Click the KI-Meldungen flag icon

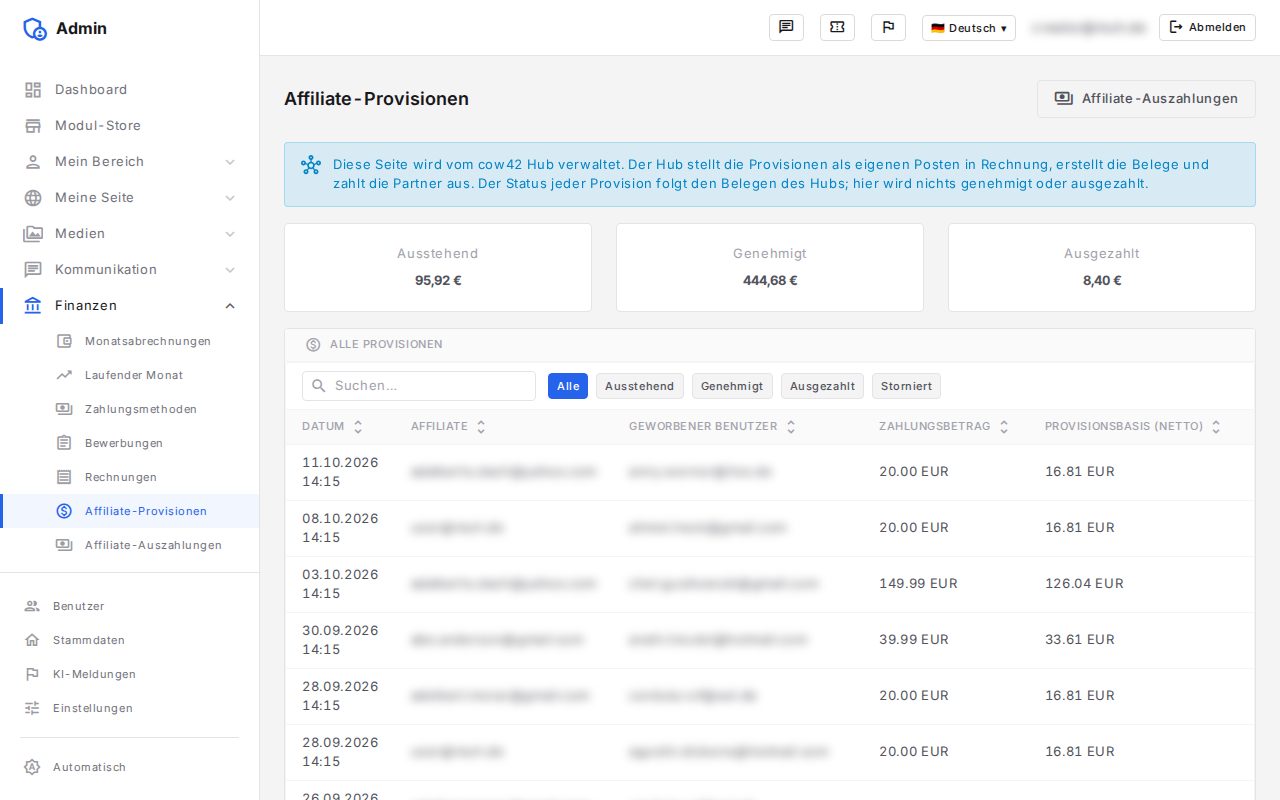click(x=33, y=674)
